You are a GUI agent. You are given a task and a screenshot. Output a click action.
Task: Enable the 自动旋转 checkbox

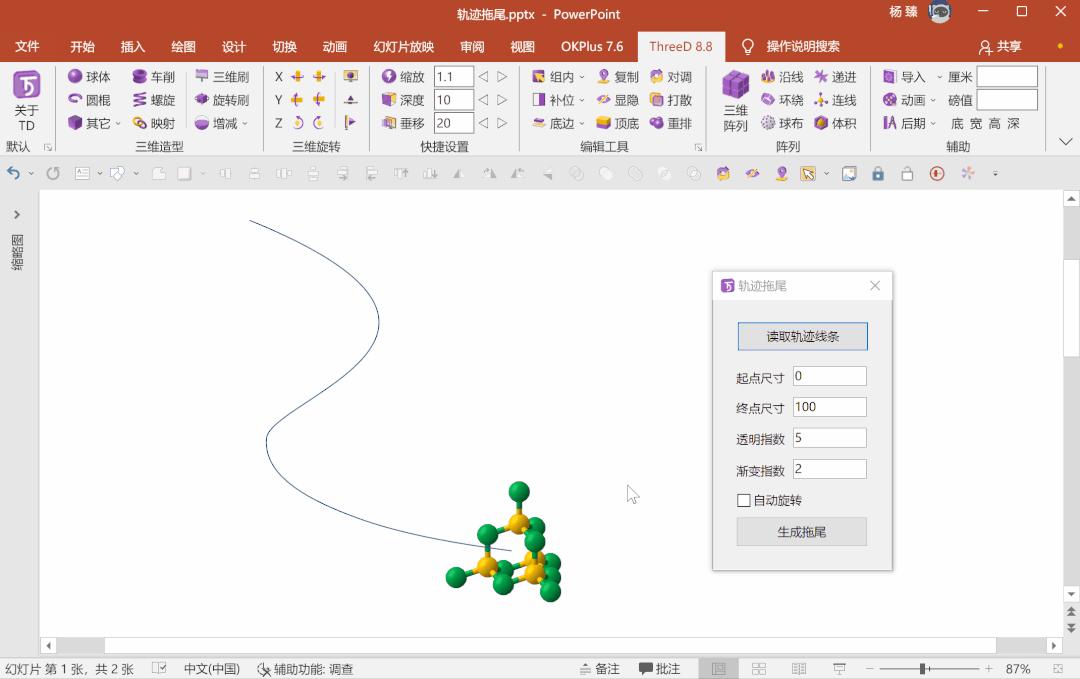[742, 500]
